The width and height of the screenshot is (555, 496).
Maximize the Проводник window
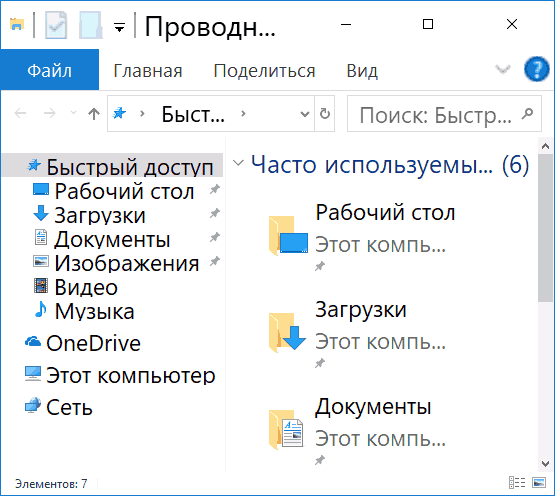(428, 24)
